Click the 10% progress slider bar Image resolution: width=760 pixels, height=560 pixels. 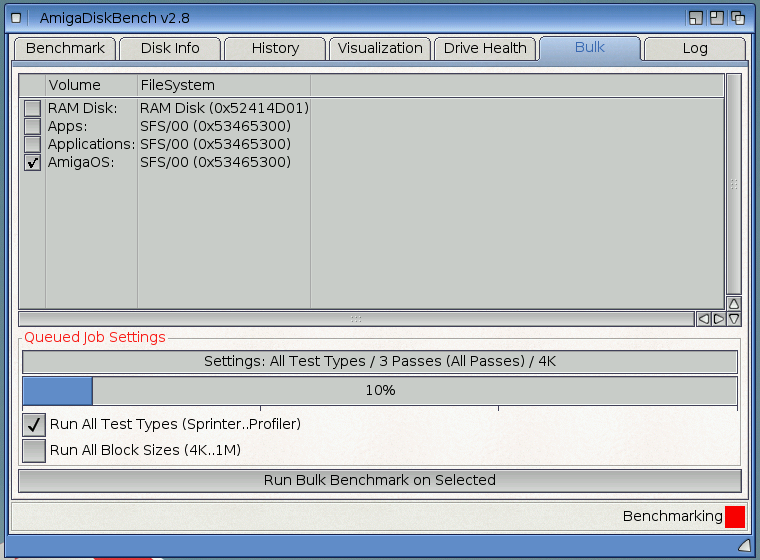pos(380,391)
